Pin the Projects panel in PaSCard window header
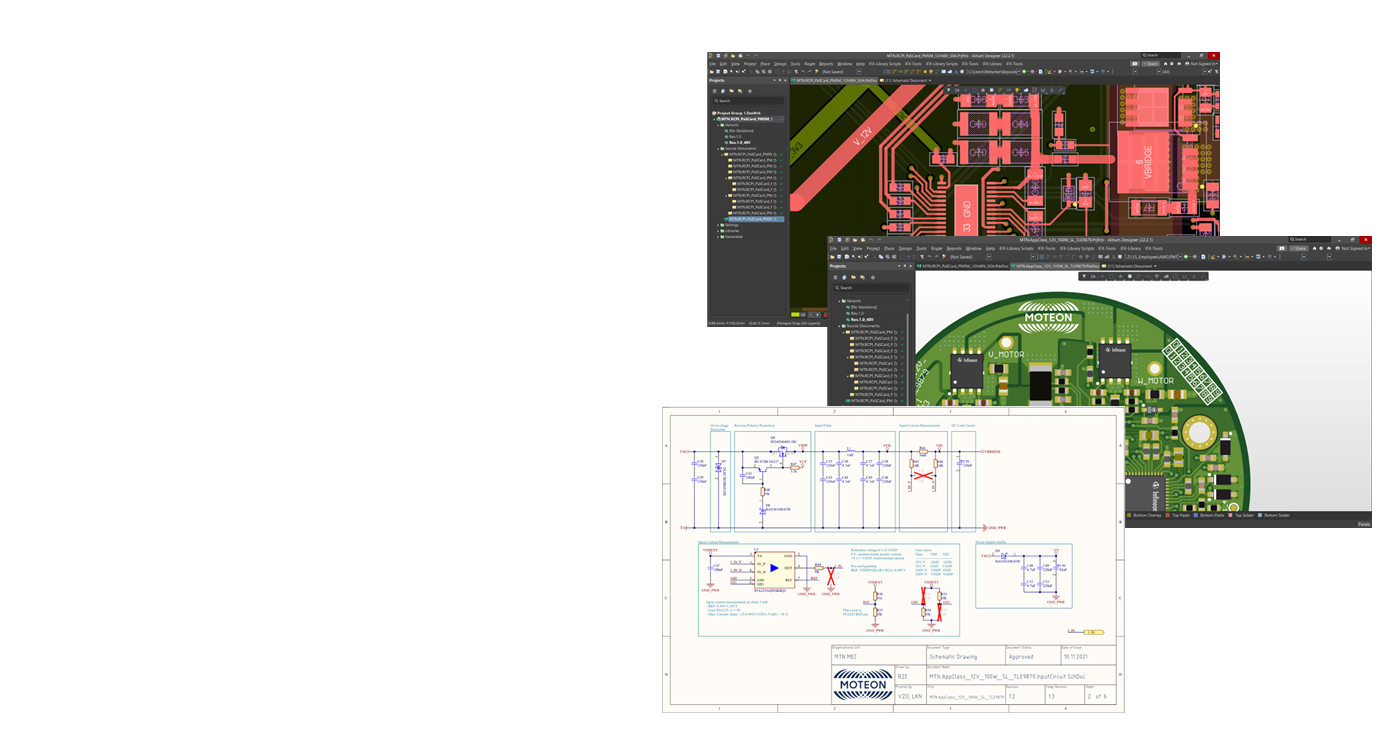1386x753 pixels. [780, 80]
